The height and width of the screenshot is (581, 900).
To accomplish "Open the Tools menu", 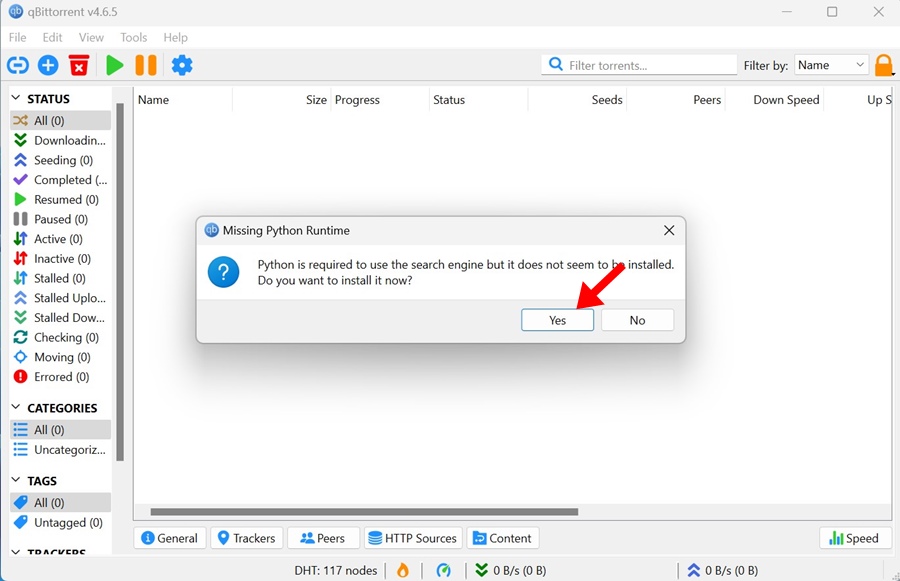I will pyautogui.click(x=134, y=37).
